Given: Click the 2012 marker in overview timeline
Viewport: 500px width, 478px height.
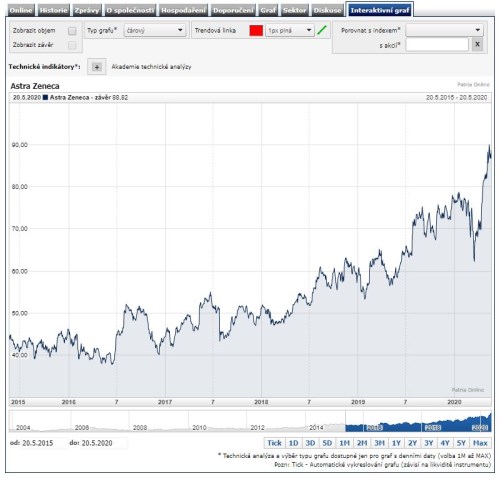Looking at the screenshot, I should click(257, 428).
